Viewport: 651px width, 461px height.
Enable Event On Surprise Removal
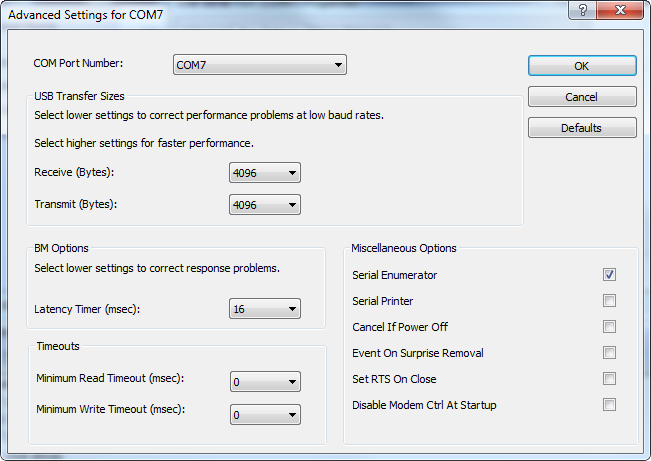609,352
